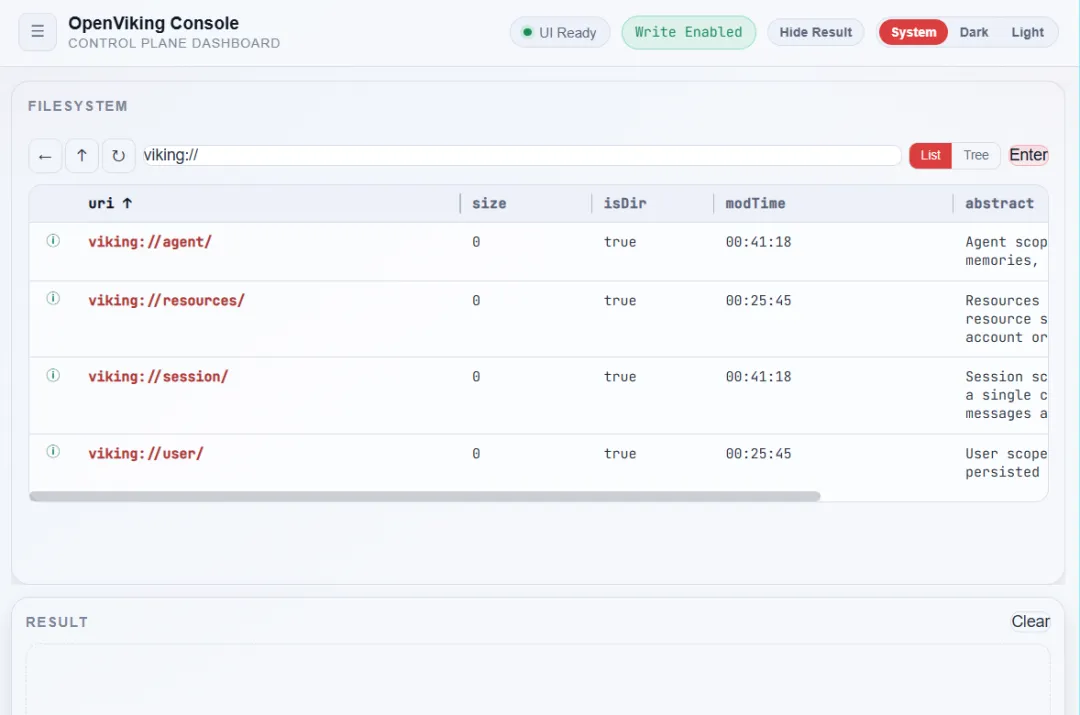Viewport: 1080px width, 715px height.
Task: Go up one directory level arrow
Action: point(82,156)
